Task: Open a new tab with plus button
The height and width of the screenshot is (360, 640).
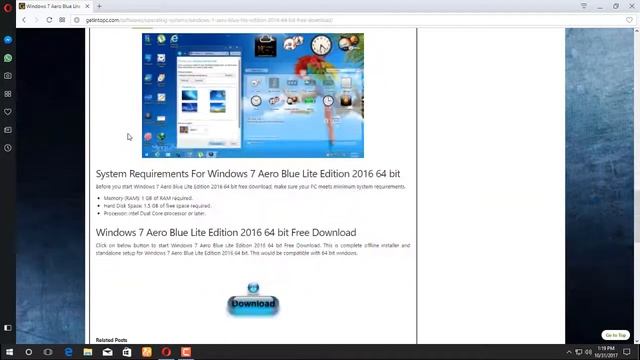Action: tap(99, 6)
